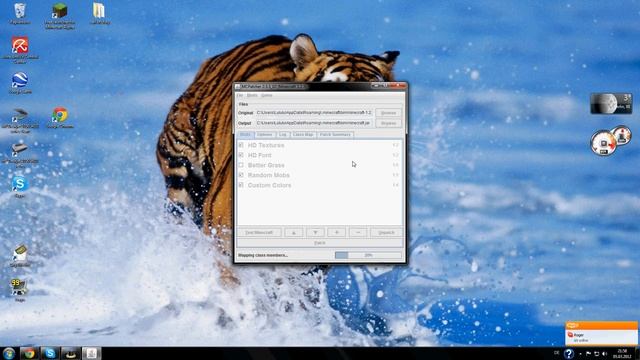Toggle the HD Textures checkbox
The width and height of the screenshot is (640, 360).
pos(241,145)
